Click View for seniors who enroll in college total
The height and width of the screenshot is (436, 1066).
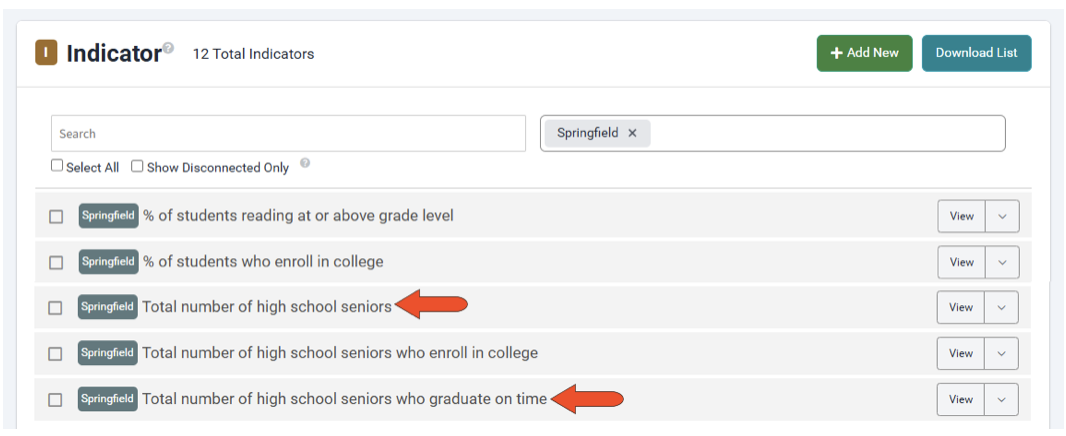click(x=961, y=353)
